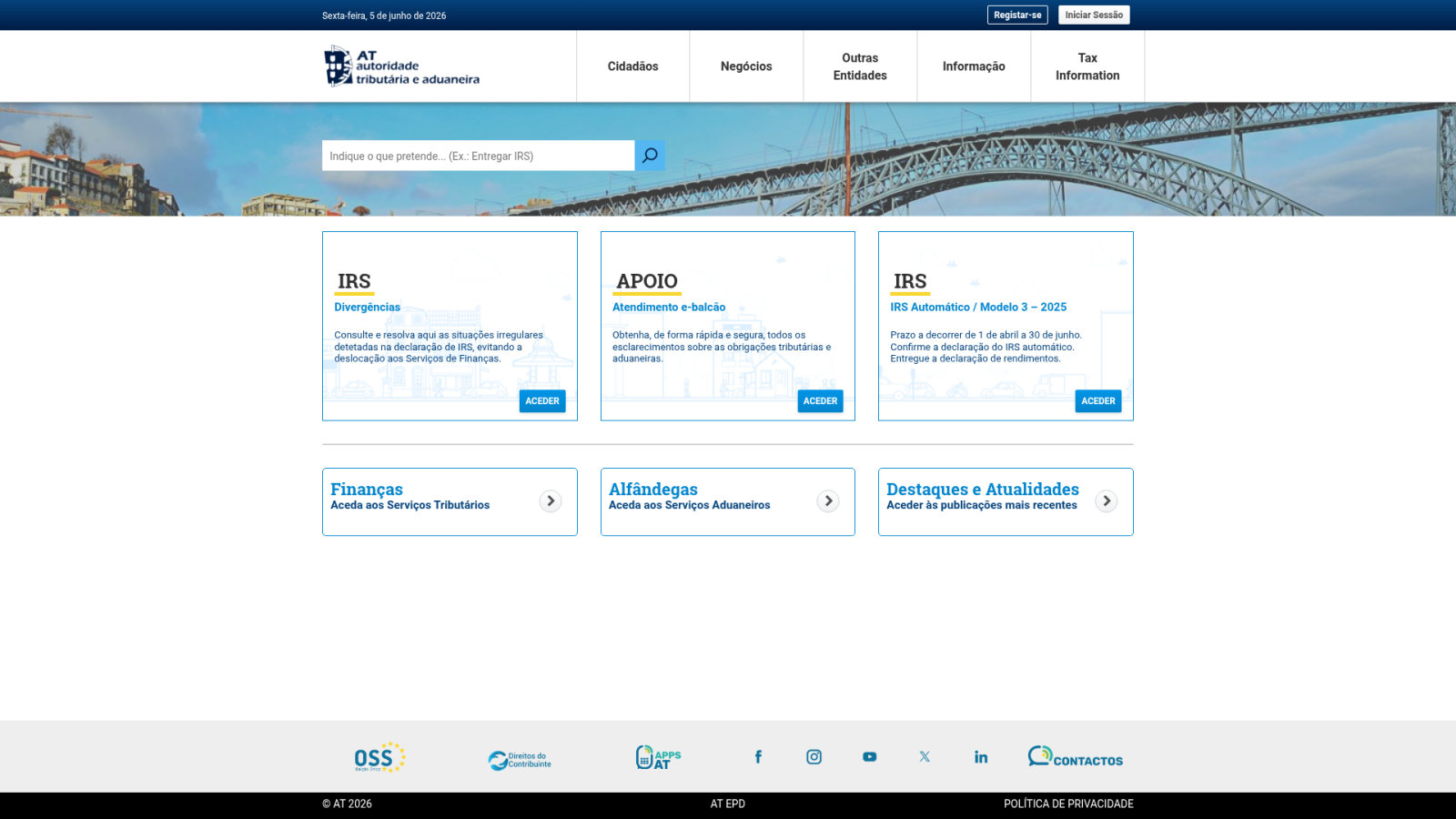Open the Destaques e Atualidades heading
This screenshot has width=1456, height=819.
tap(983, 490)
